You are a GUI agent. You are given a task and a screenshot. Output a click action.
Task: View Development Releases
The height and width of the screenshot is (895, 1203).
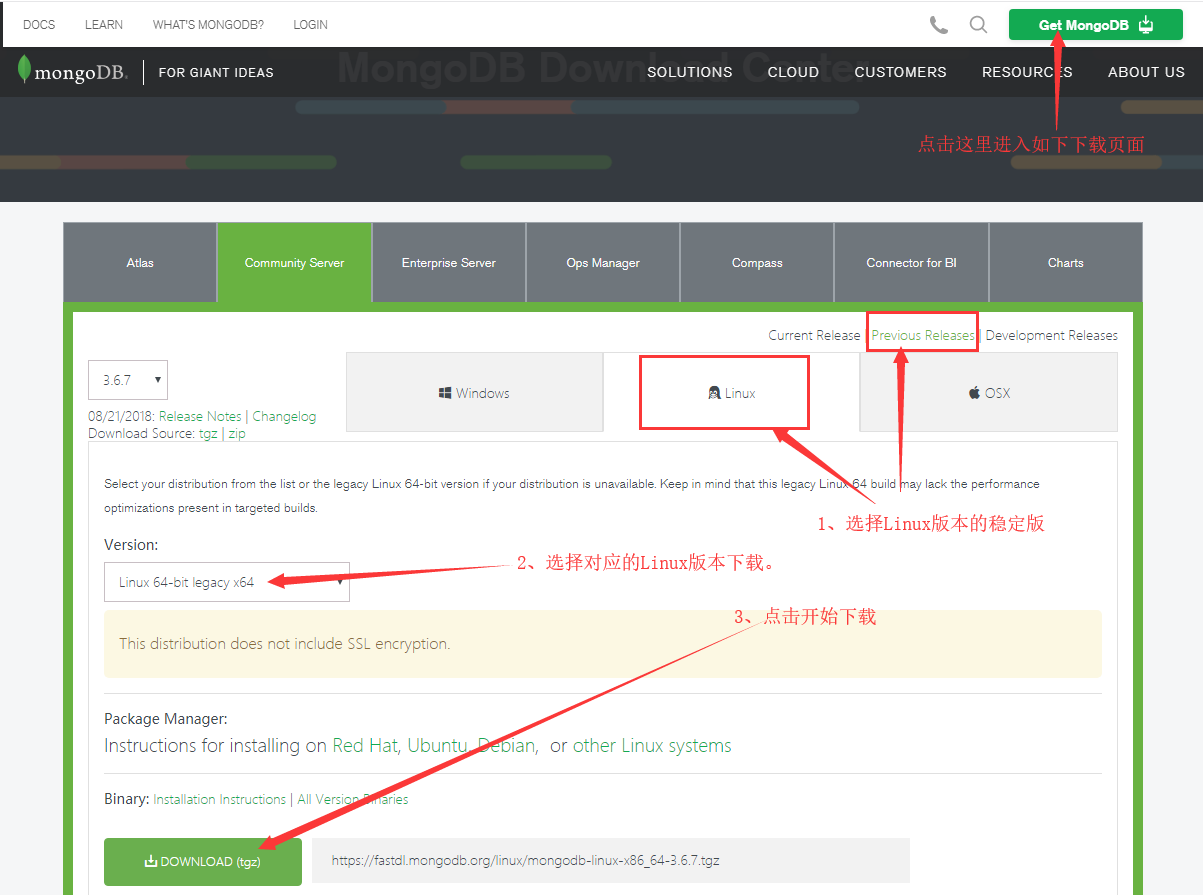coord(1051,335)
